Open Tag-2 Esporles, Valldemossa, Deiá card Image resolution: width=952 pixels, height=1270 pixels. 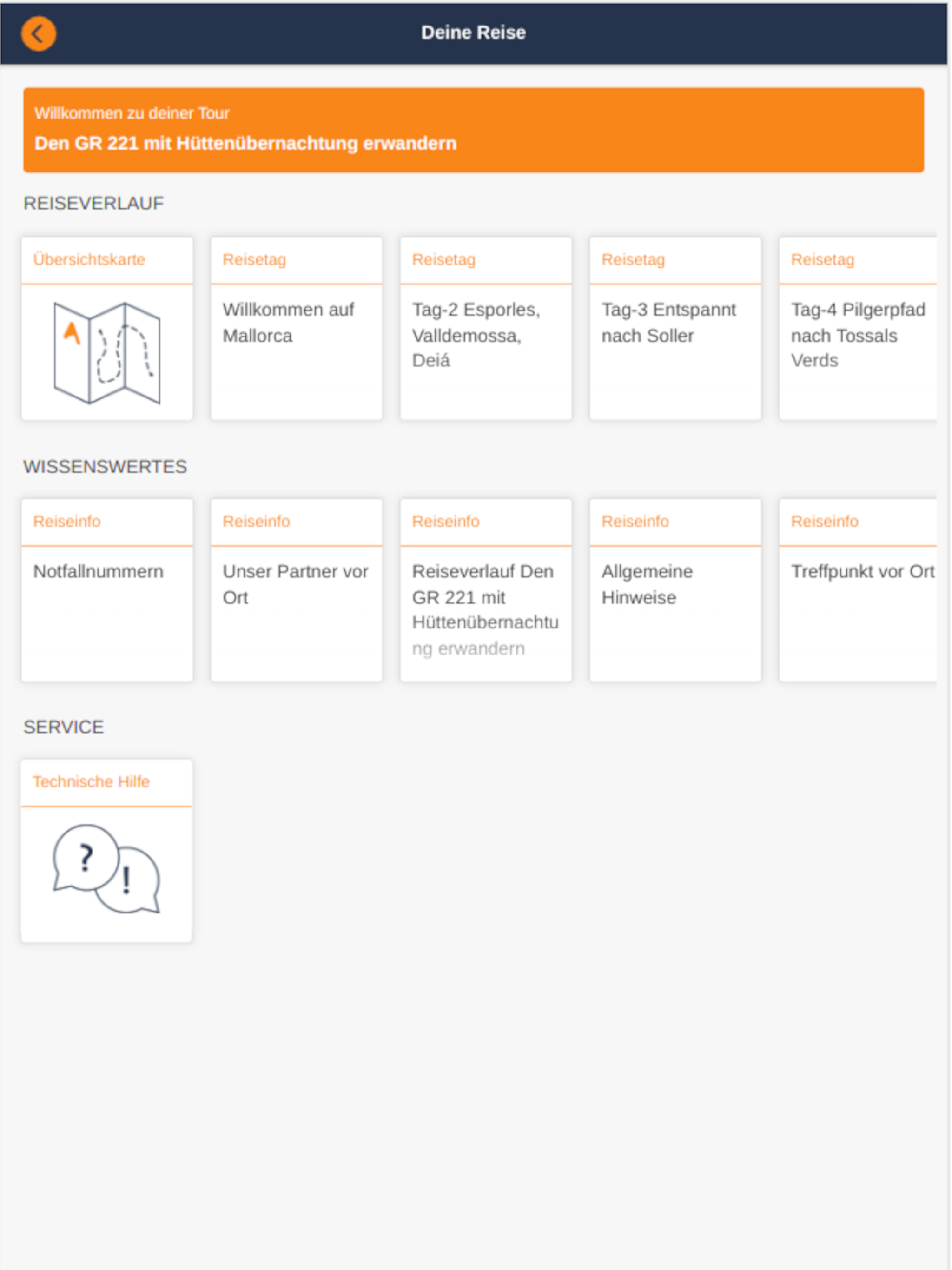(486, 328)
